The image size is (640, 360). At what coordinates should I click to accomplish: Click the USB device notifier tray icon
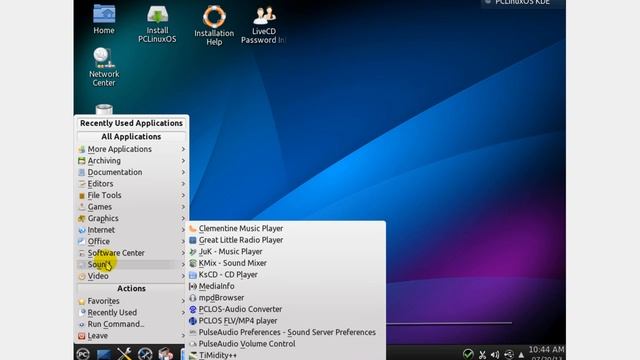(509, 354)
